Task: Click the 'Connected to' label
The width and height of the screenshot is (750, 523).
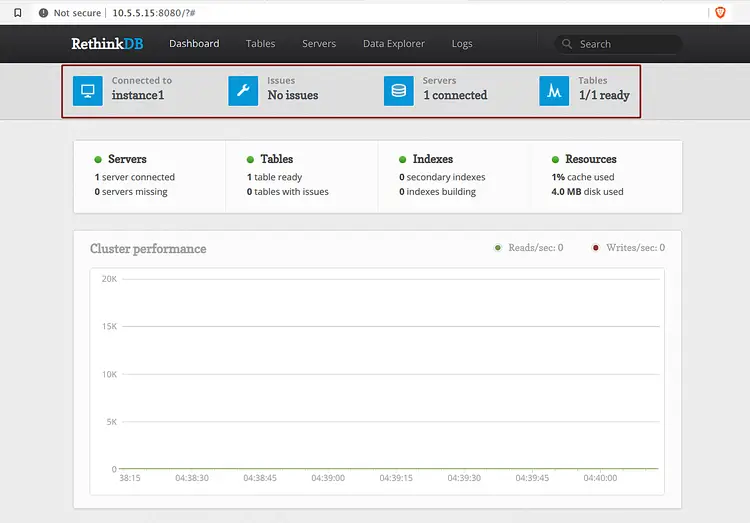Action: (142, 80)
